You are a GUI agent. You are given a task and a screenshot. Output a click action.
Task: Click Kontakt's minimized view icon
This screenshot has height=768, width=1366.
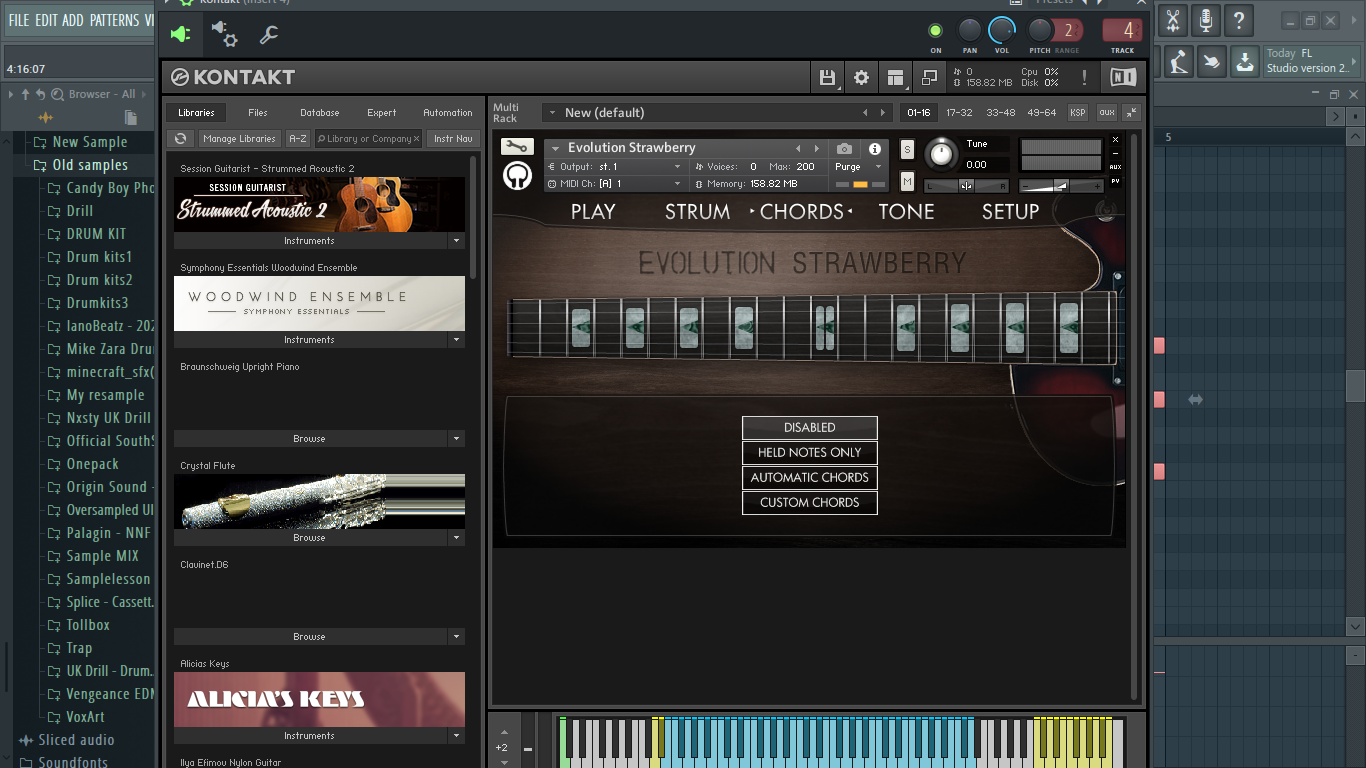[x=929, y=78]
